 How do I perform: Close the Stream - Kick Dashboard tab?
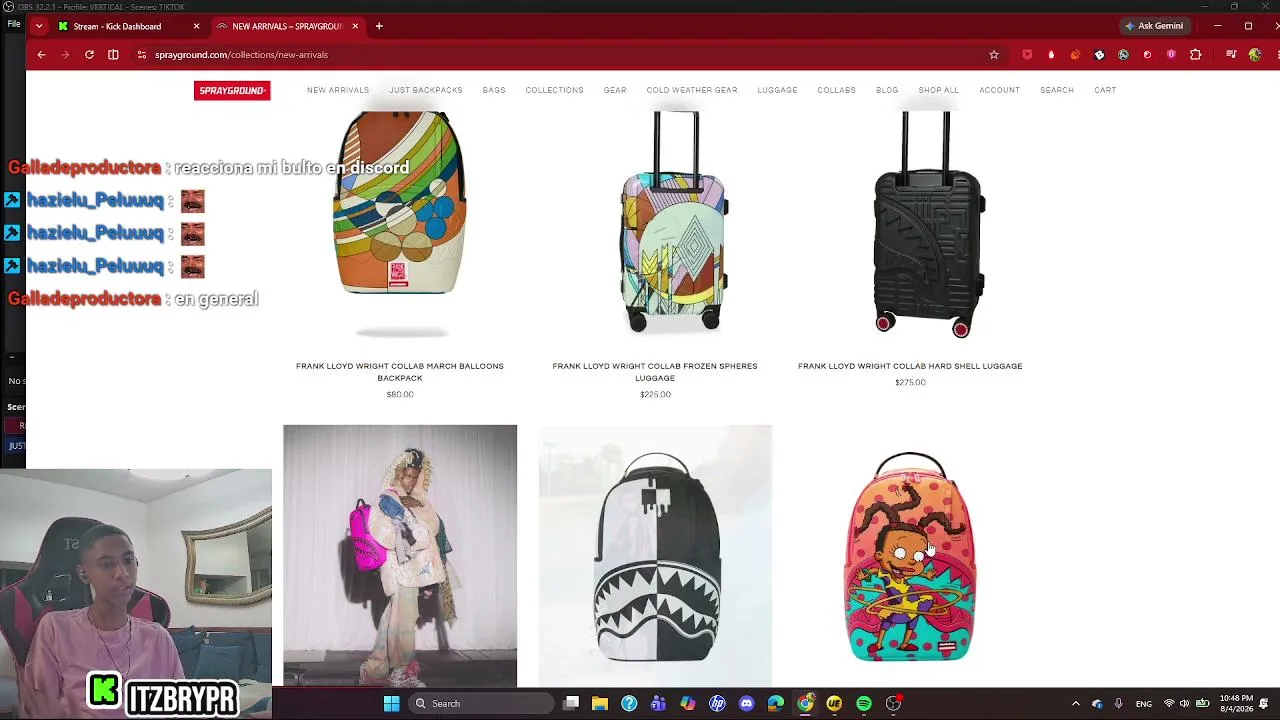(x=196, y=26)
